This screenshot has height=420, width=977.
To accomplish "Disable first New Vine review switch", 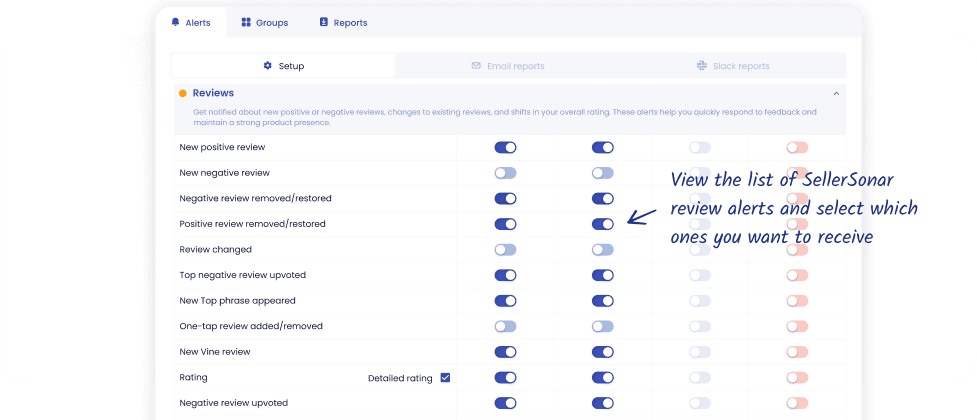I will [505, 352].
